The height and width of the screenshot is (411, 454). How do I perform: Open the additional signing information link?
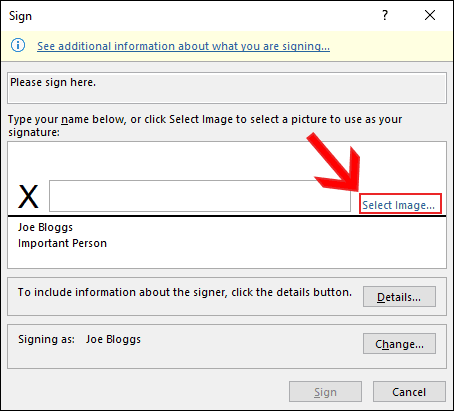point(183,46)
